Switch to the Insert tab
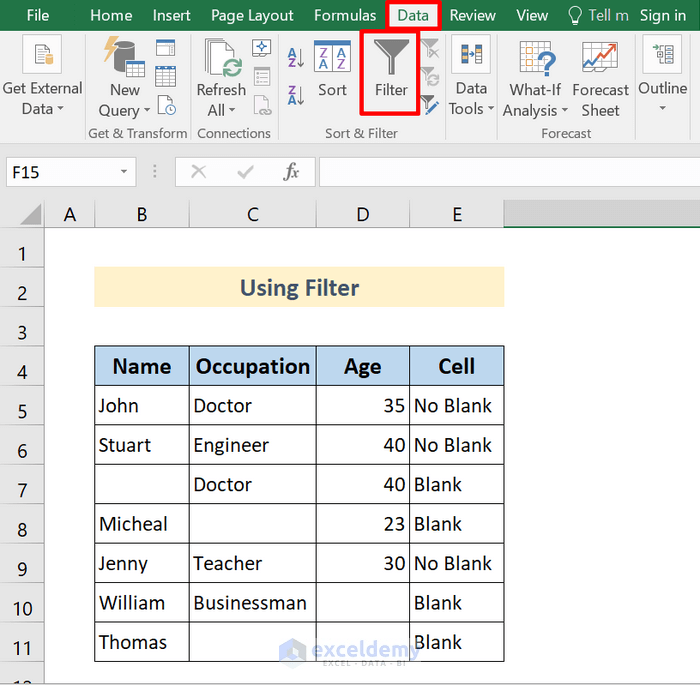The height and width of the screenshot is (685, 700). coord(171,16)
